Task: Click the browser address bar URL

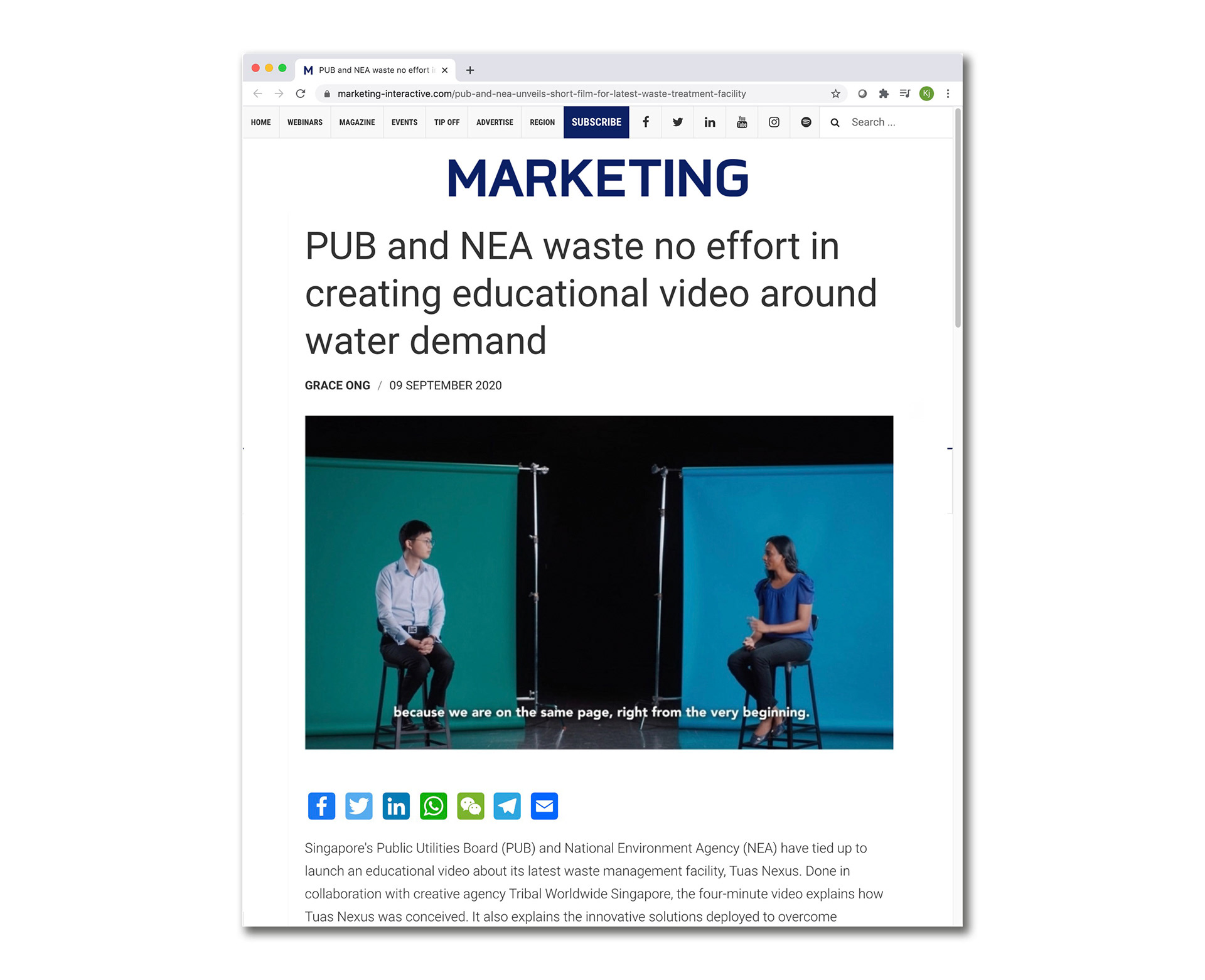Action: [542, 94]
